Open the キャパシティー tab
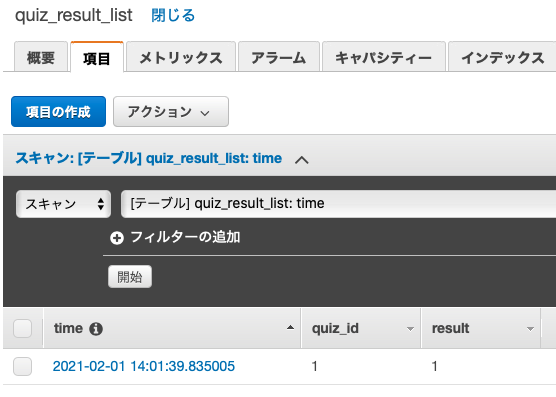The height and width of the screenshot is (397, 556). [x=384, y=57]
